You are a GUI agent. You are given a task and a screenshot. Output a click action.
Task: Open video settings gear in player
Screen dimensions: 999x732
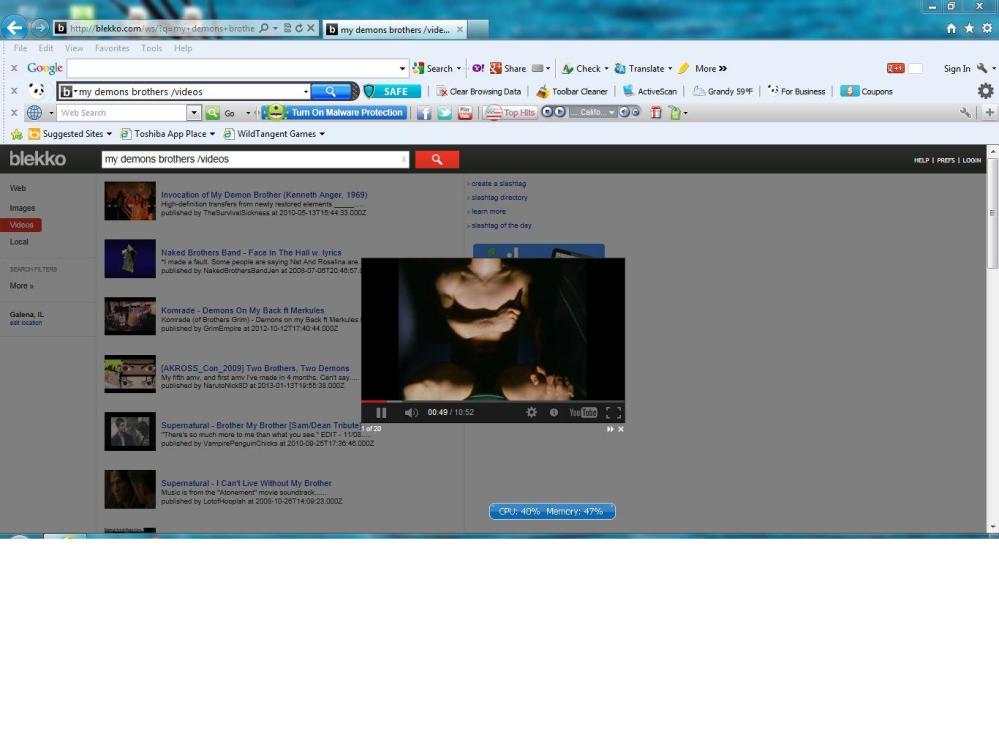(531, 413)
